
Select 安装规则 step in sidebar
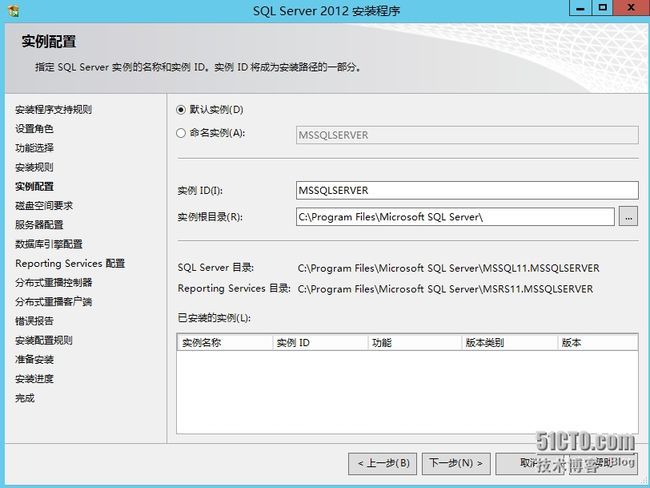pyautogui.click(x=34, y=168)
